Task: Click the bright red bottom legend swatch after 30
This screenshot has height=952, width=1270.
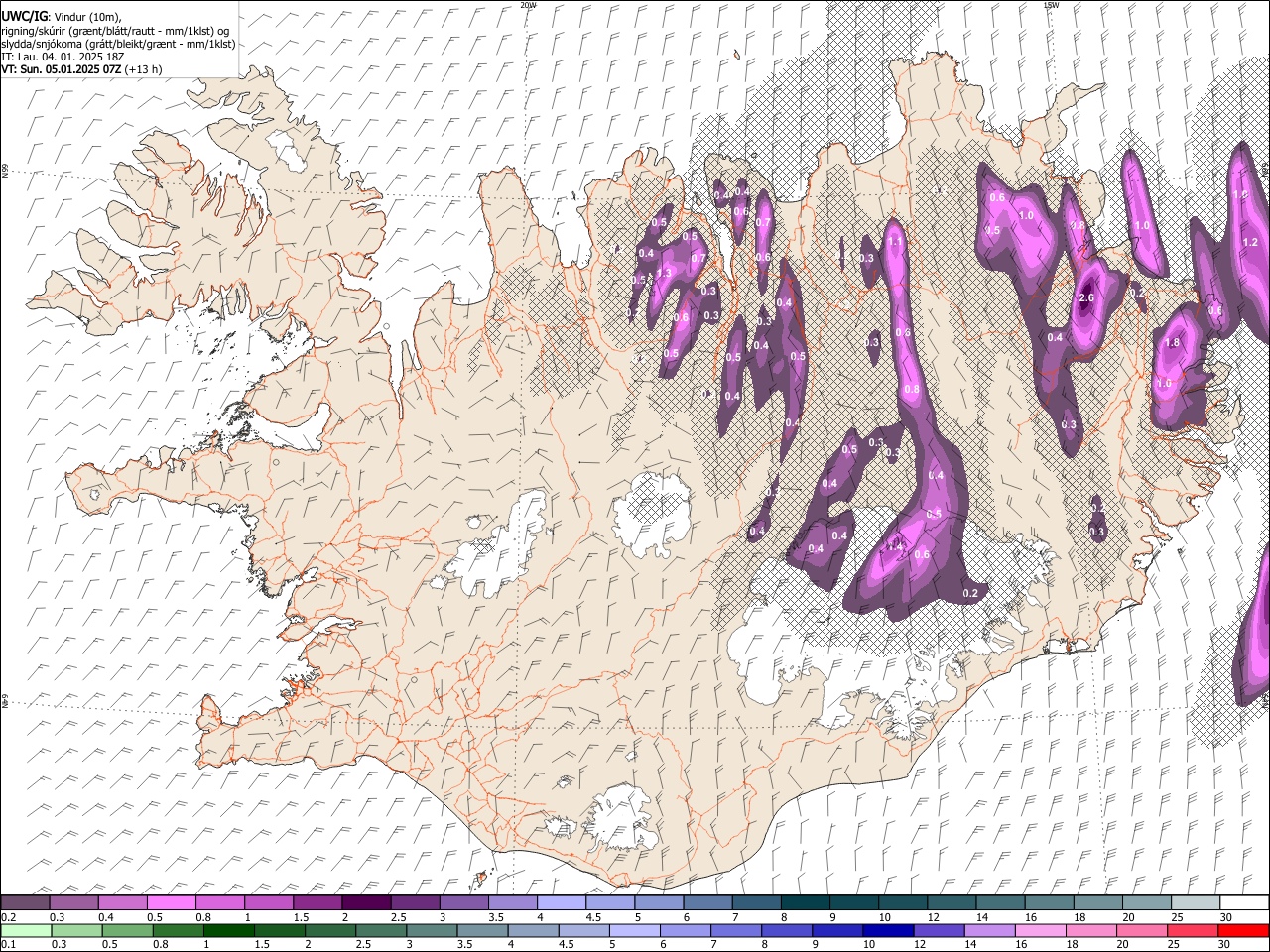Action: (x=1243, y=930)
